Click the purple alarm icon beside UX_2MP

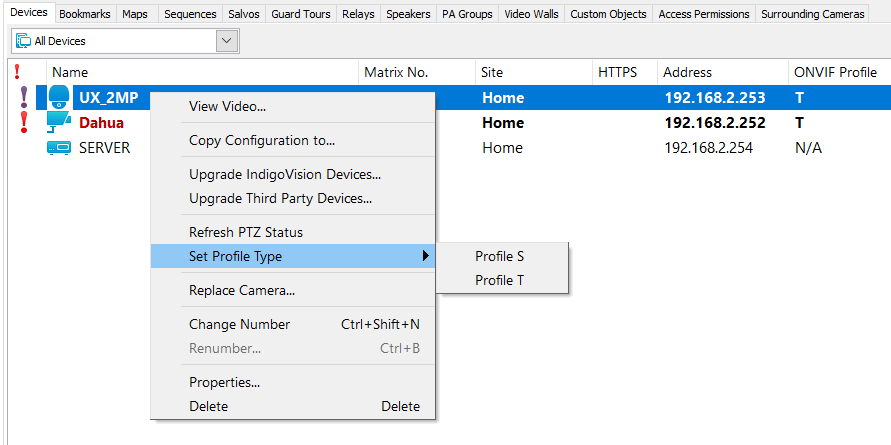[24, 98]
